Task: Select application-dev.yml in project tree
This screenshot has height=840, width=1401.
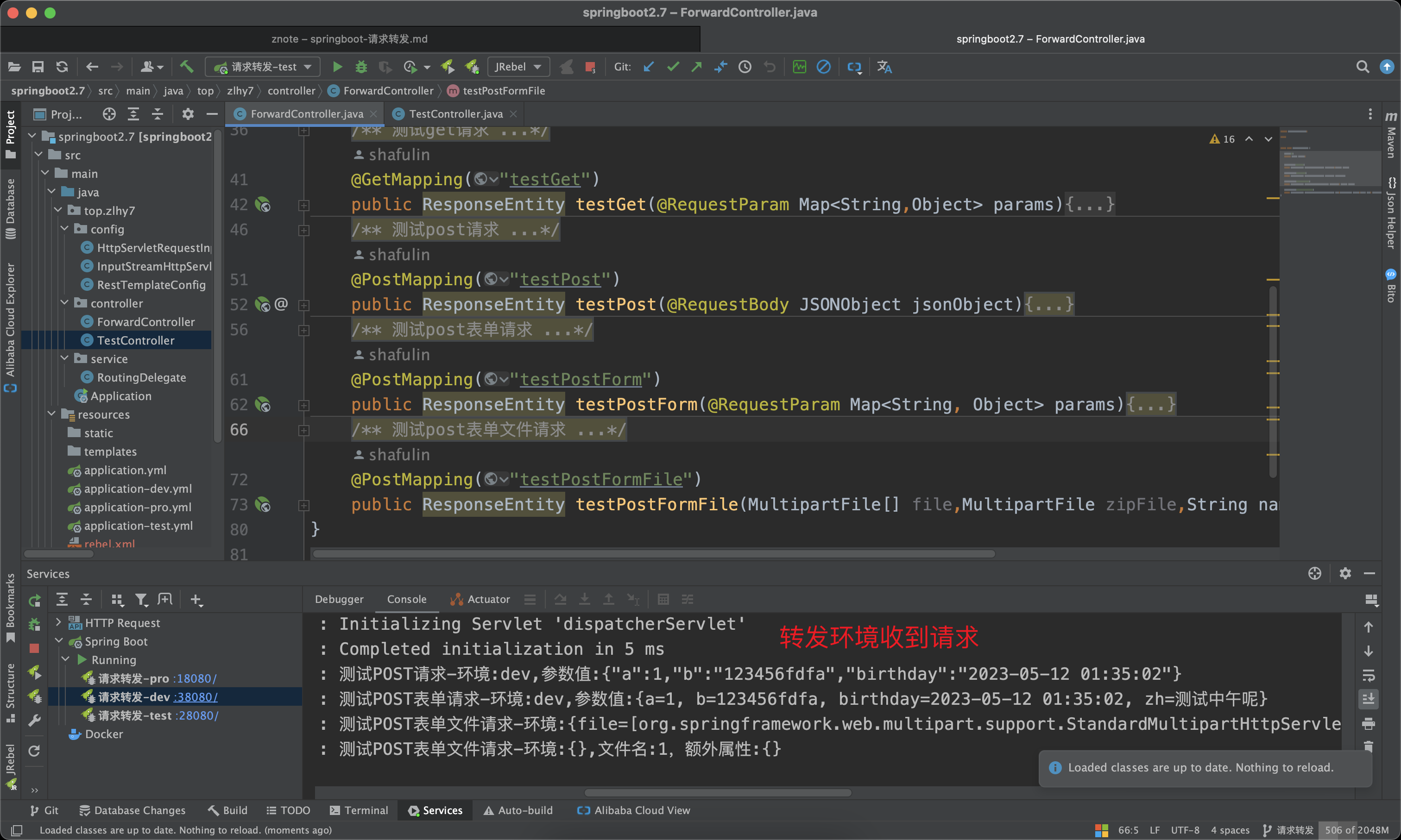Action: tap(138, 489)
